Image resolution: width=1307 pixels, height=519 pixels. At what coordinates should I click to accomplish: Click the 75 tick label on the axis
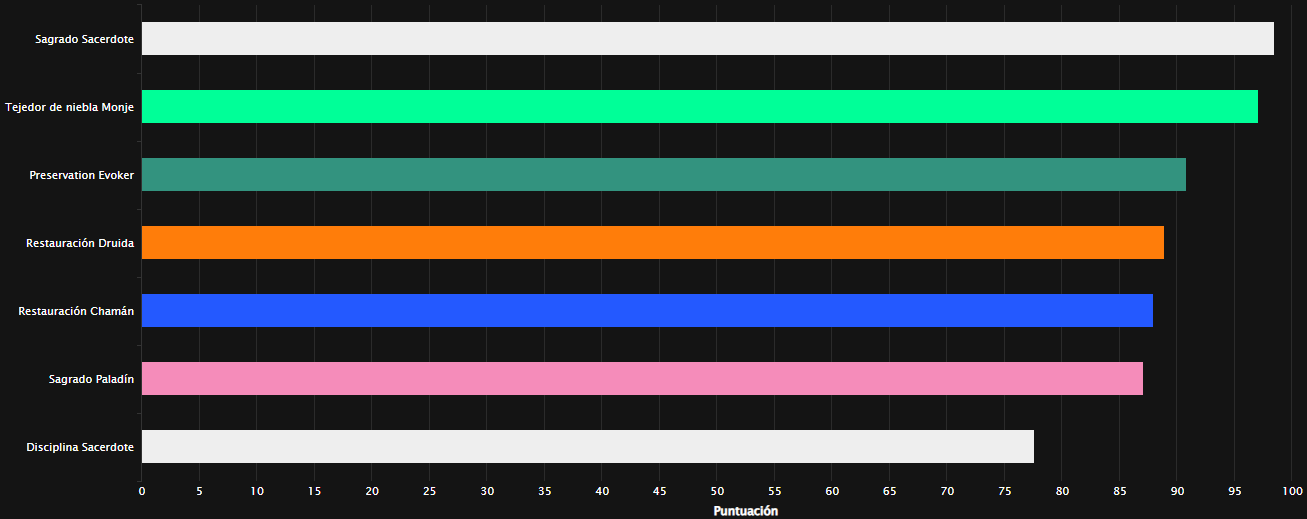(x=1005, y=491)
